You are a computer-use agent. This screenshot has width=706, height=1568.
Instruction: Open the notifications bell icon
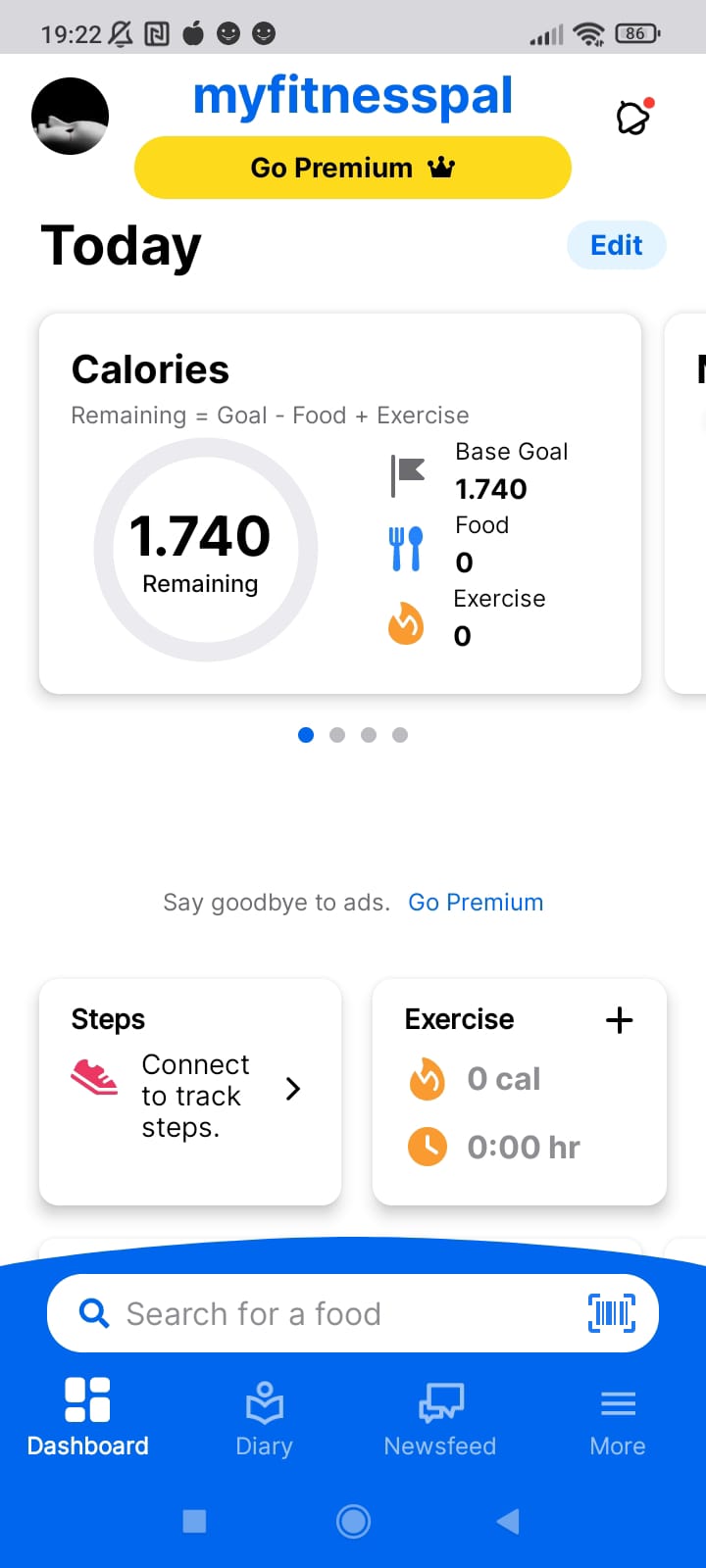tap(633, 118)
